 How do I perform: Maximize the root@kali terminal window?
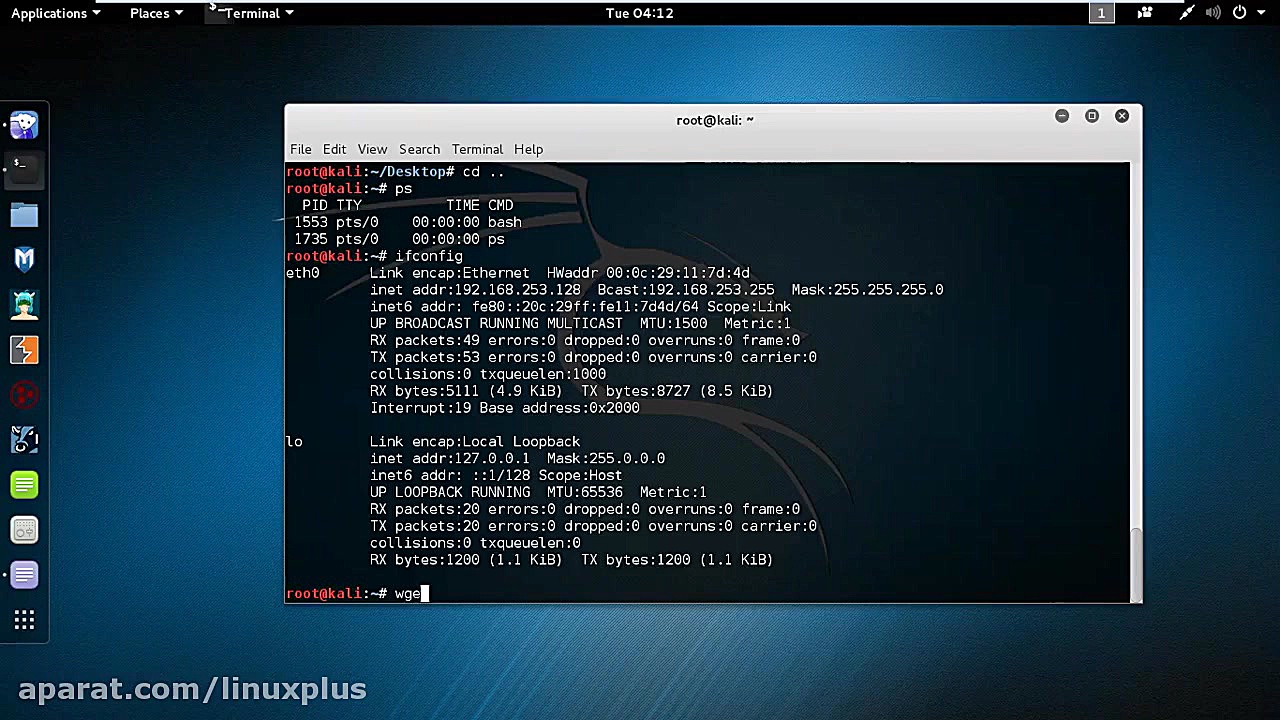click(x=1092, y=116)
